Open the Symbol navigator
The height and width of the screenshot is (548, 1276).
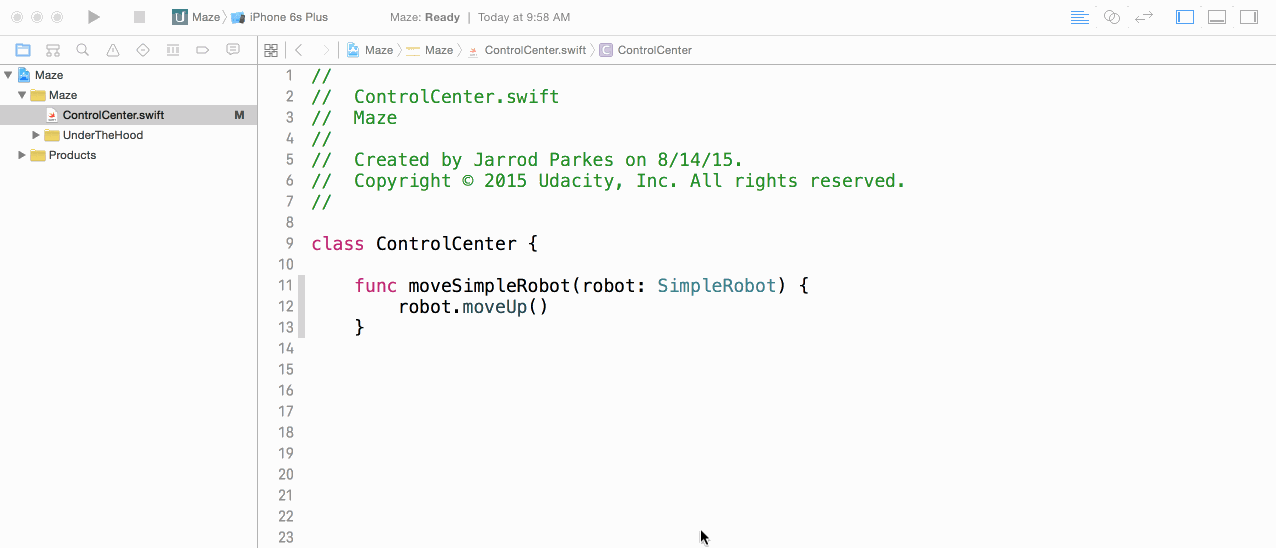click(x=53, y=50)
